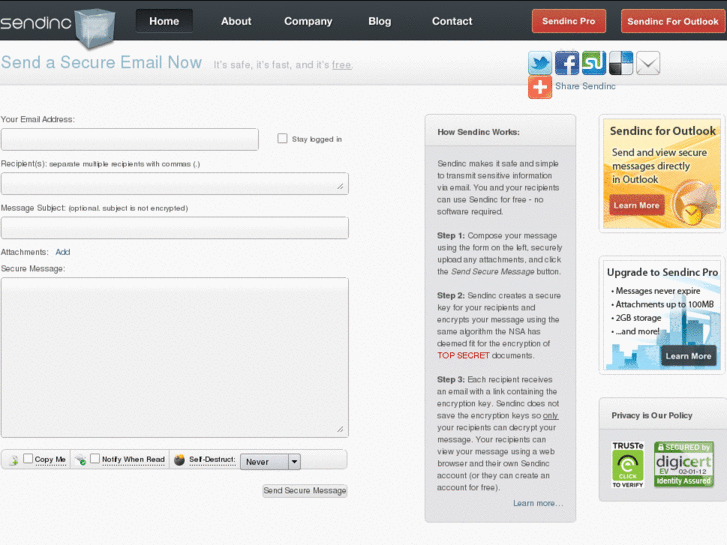Click the orange plus share icon
727x545 pixels.
point(540,87)
